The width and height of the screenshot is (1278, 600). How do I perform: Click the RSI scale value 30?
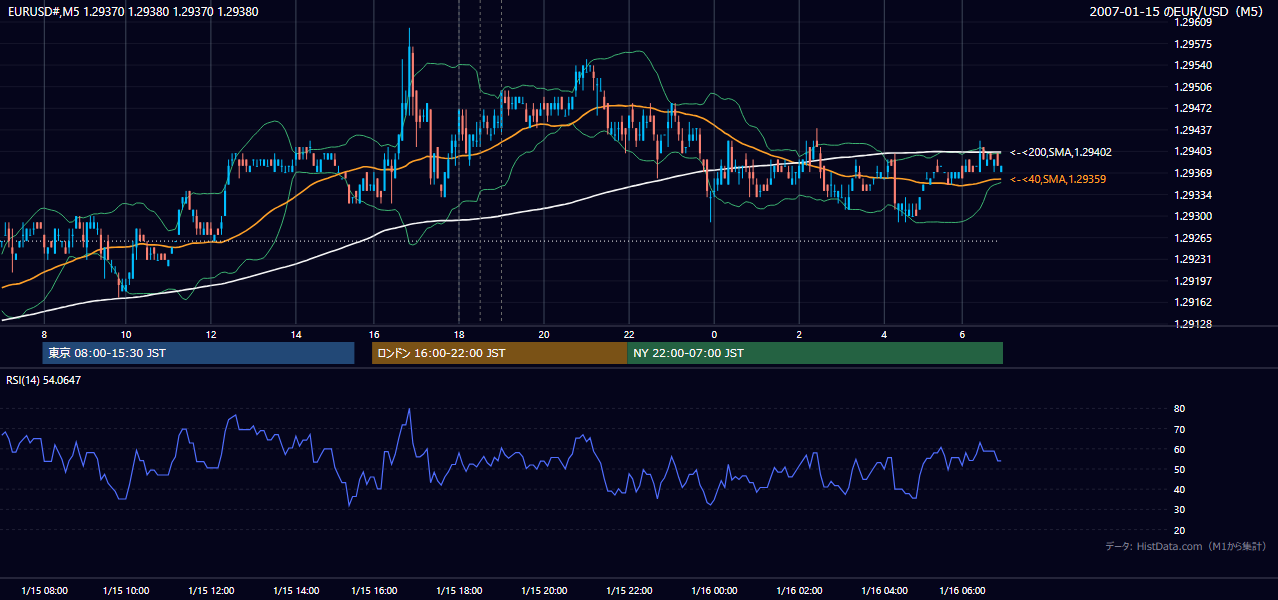1179,510
